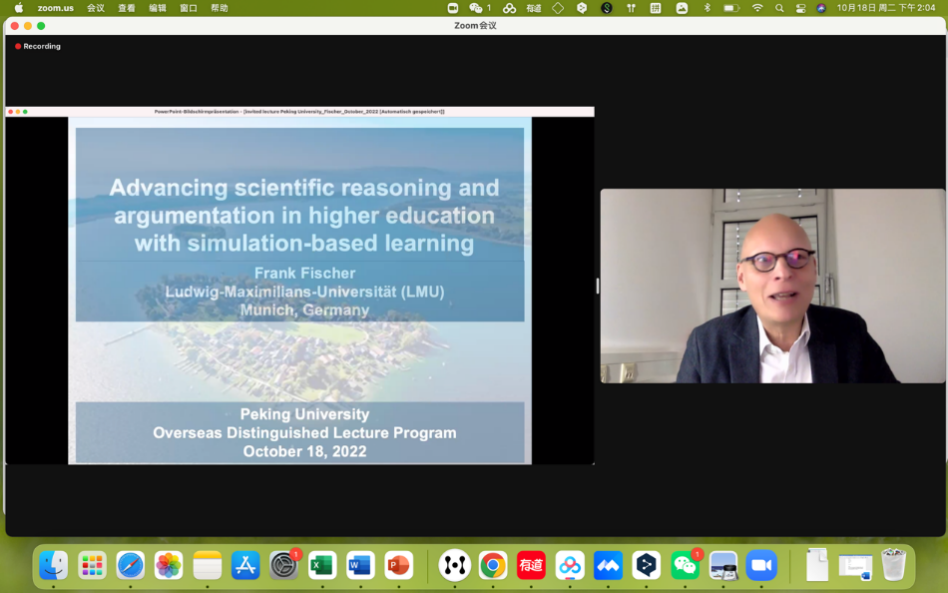Open System Preferences in the dock

point(284,565)
